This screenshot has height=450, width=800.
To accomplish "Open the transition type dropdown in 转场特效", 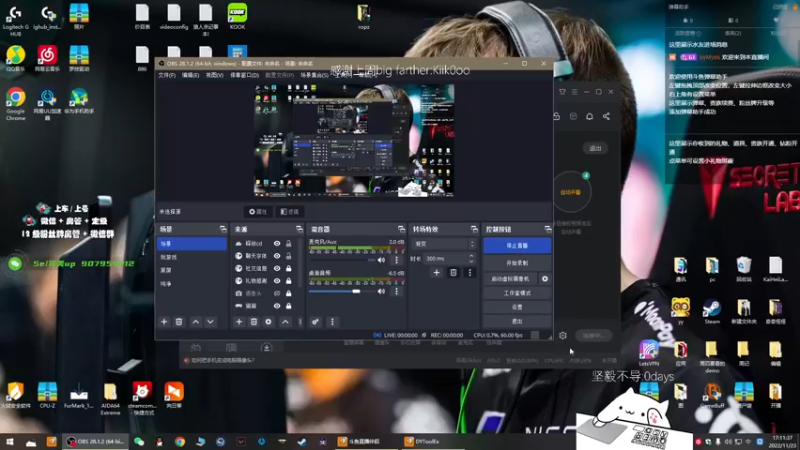I will point(444,244).
